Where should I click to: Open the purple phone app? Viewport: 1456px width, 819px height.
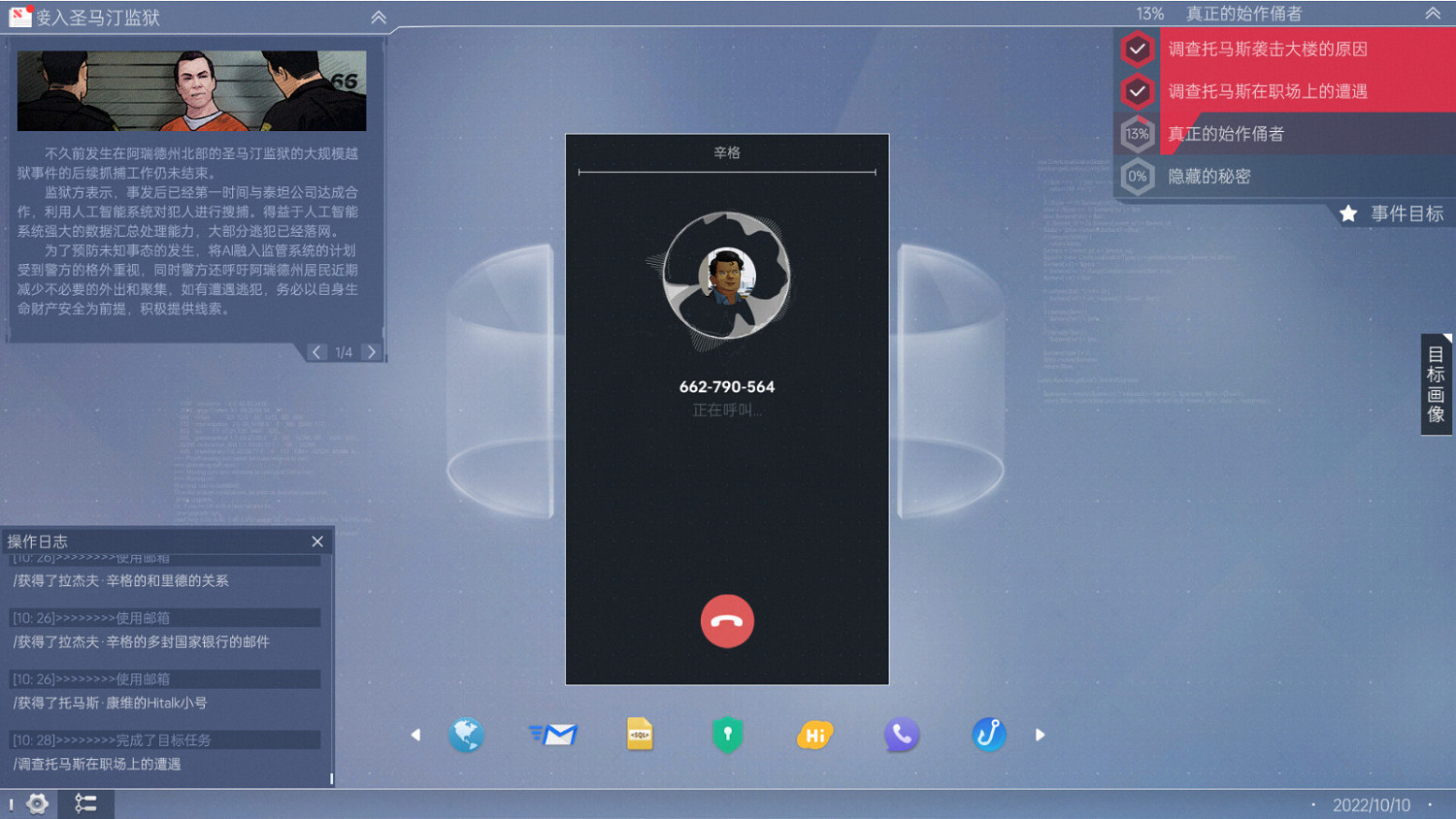tap(902, 735)
